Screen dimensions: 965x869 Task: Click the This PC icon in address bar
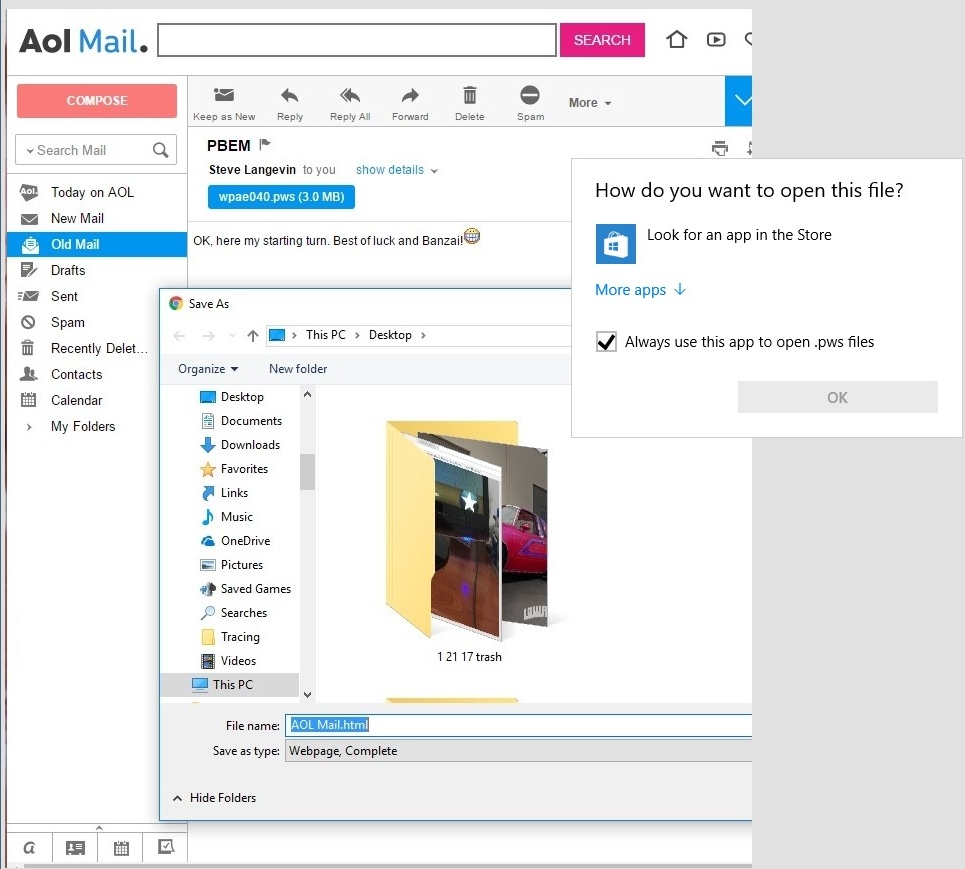pos(277,335)
